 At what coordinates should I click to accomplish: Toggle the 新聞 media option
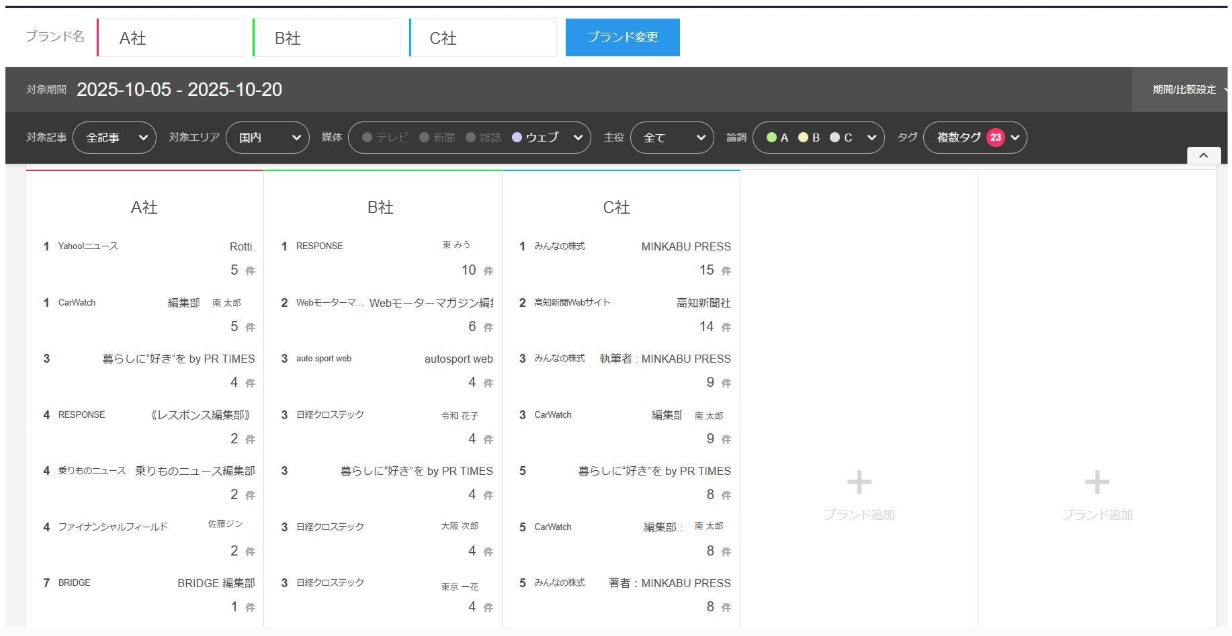click(437, 138)
